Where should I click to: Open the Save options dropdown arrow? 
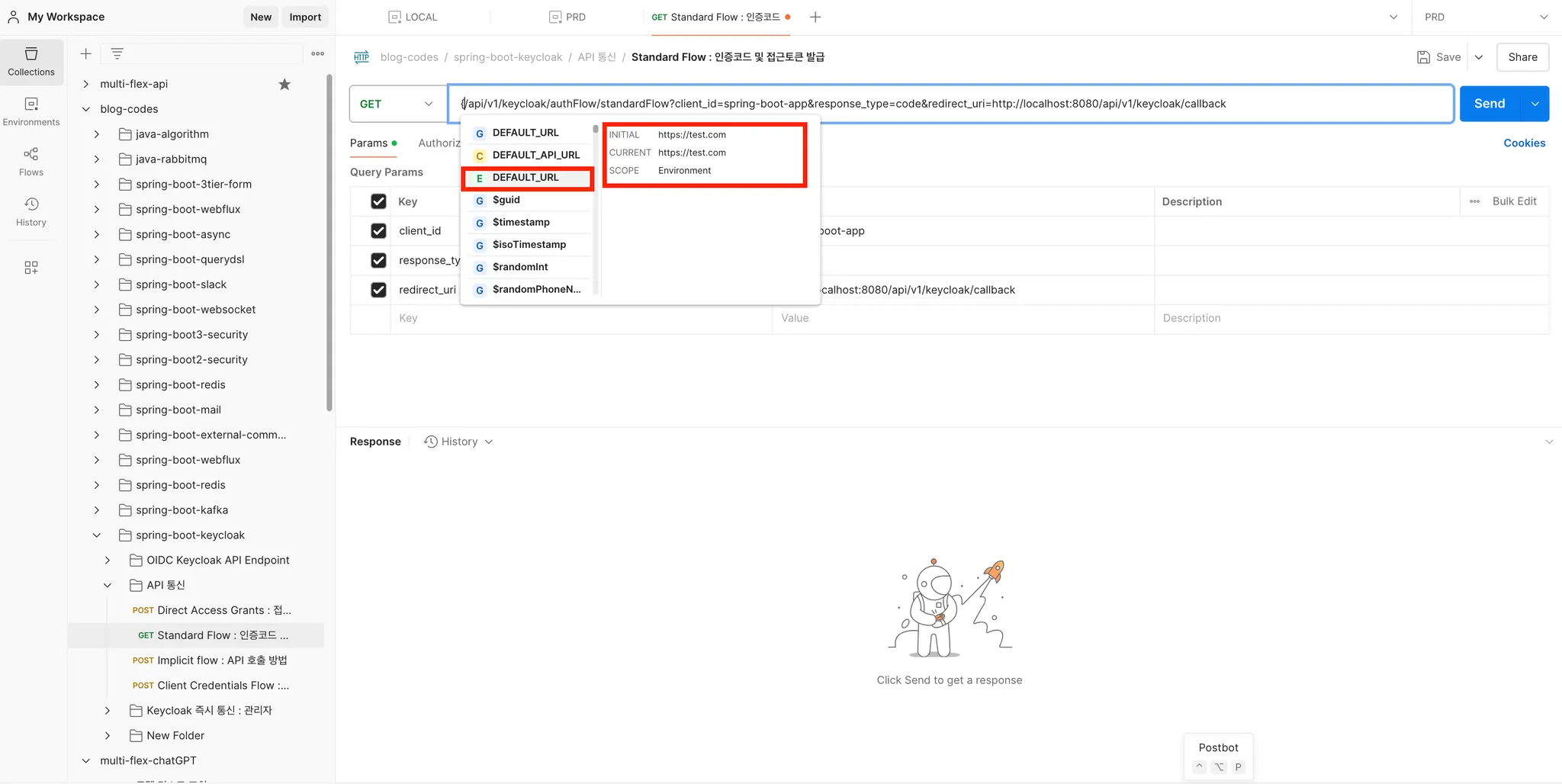click(1479, 57)
